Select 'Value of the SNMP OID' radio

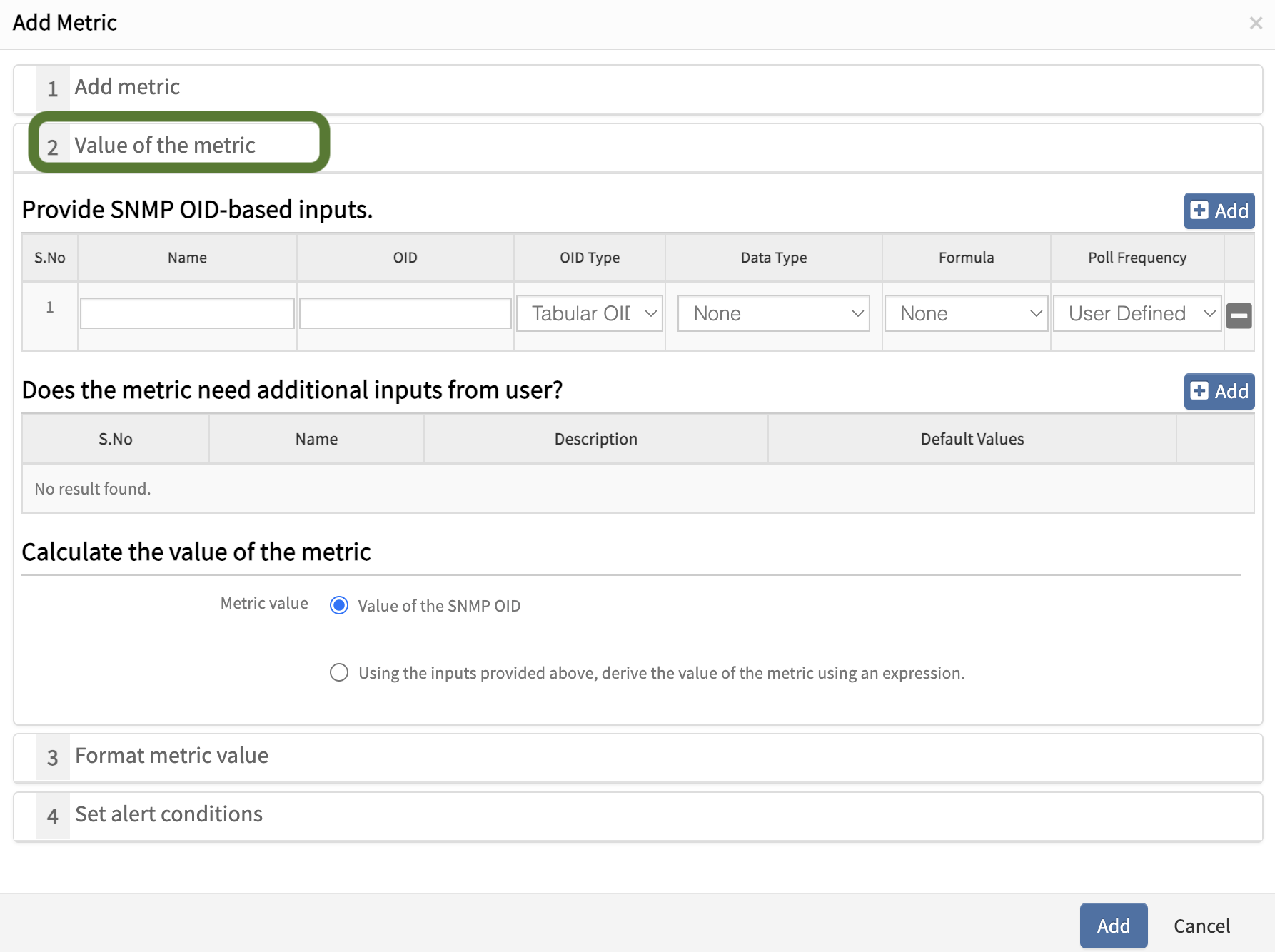339,606
